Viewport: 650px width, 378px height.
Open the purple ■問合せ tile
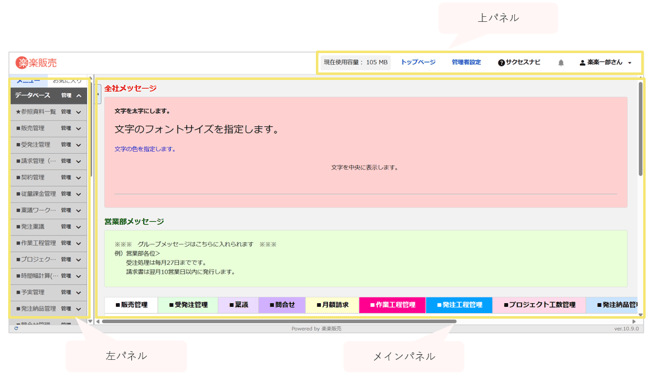pyautogui.click(x=282, y=305)
